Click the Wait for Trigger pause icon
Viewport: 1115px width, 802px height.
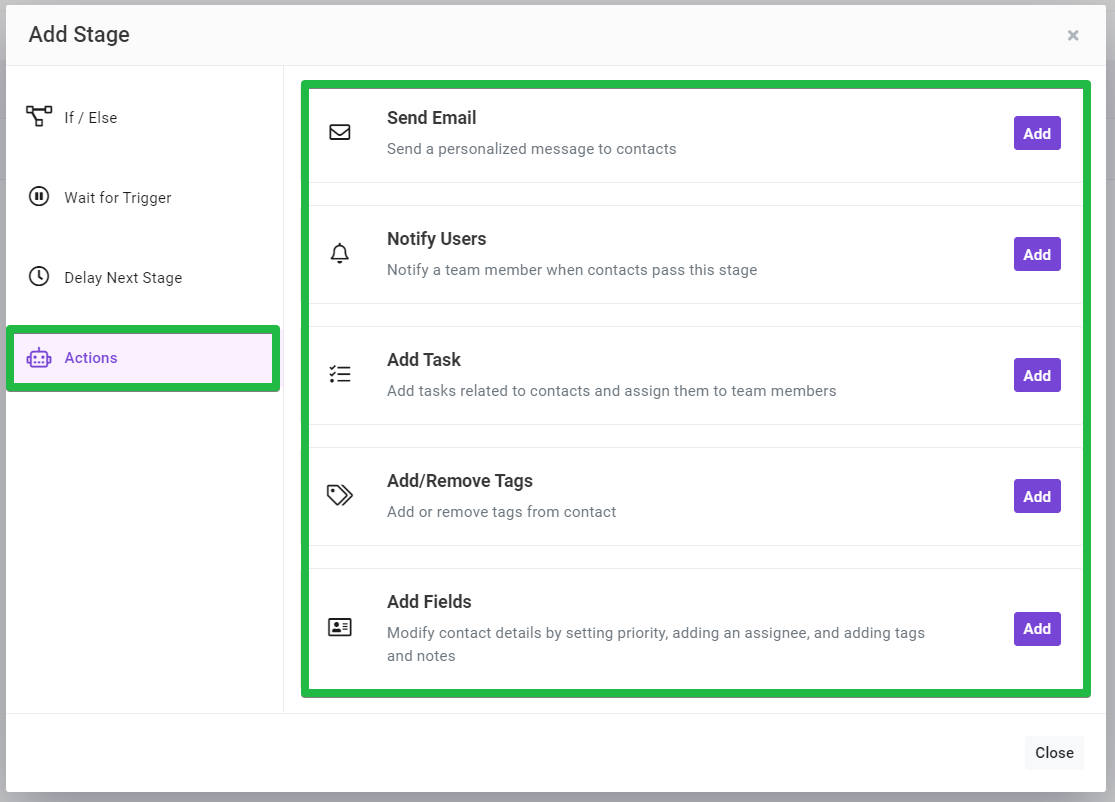(x=39, y=196)
